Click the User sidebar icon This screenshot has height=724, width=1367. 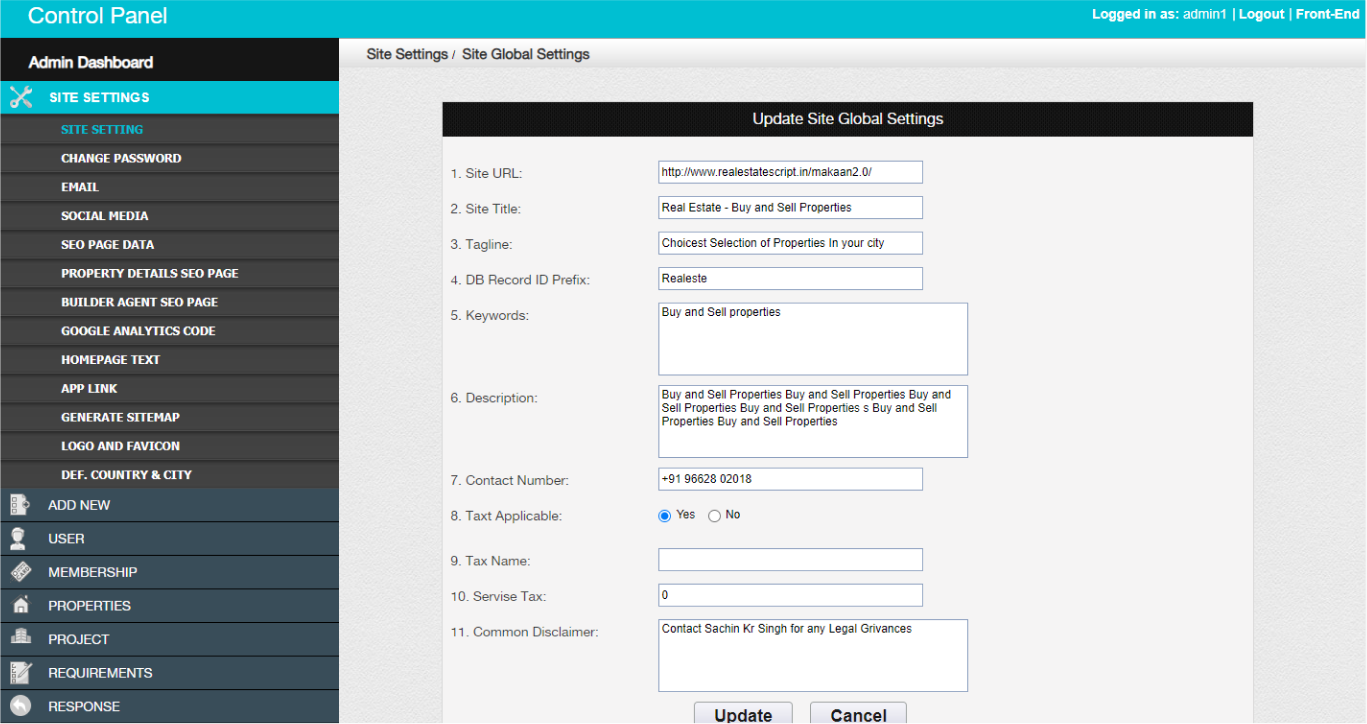click(x=19, y=539)
